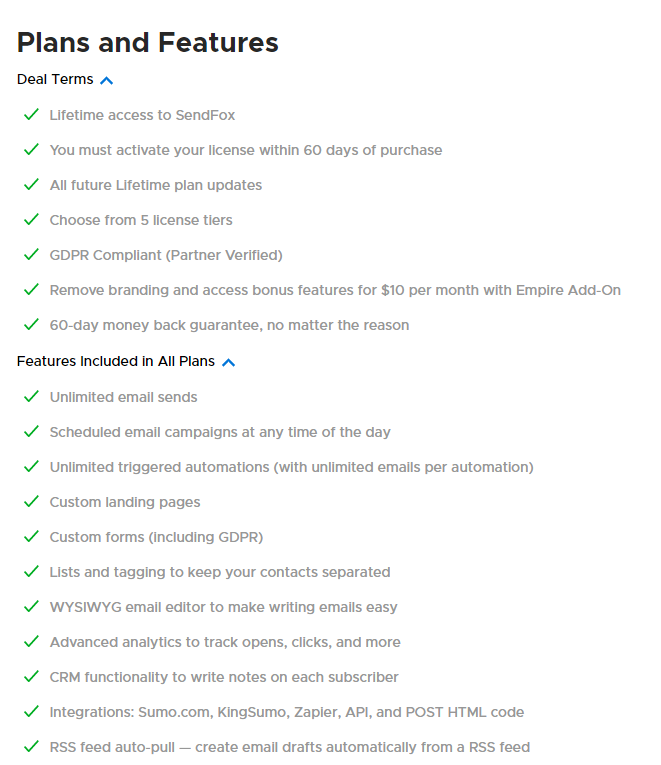The width and height of the screenshot is (661, 765).
Task: Click the checkmark beside Custom landing pages
Action: click(31, 502)
